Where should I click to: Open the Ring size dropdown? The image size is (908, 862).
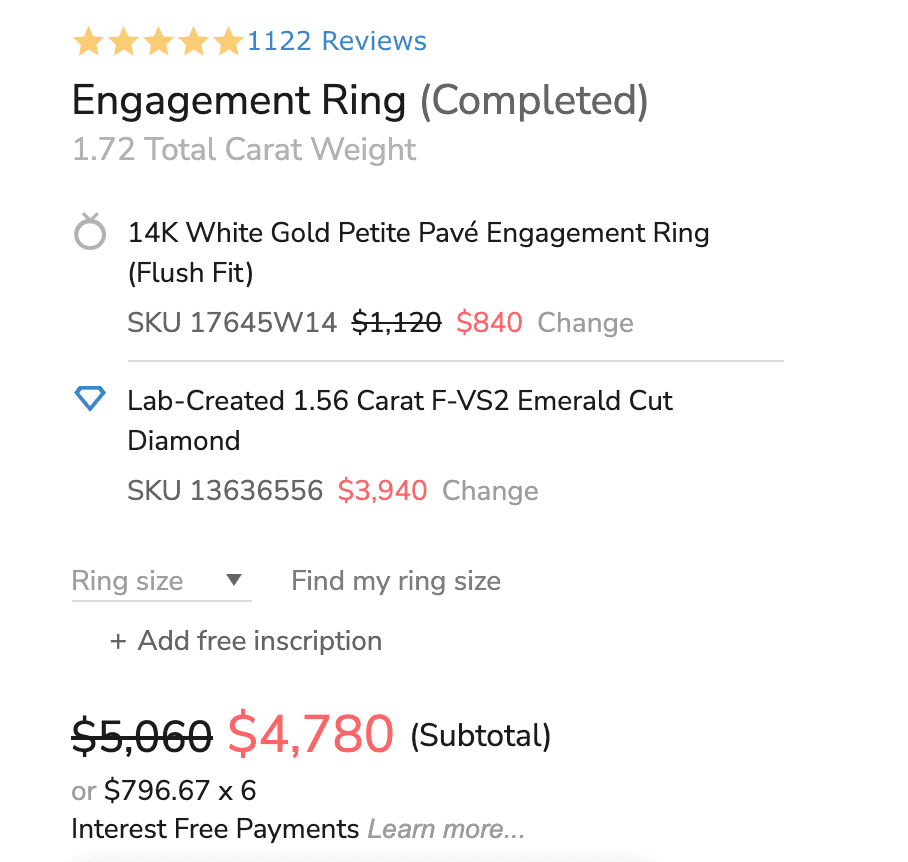click(160, 581)
